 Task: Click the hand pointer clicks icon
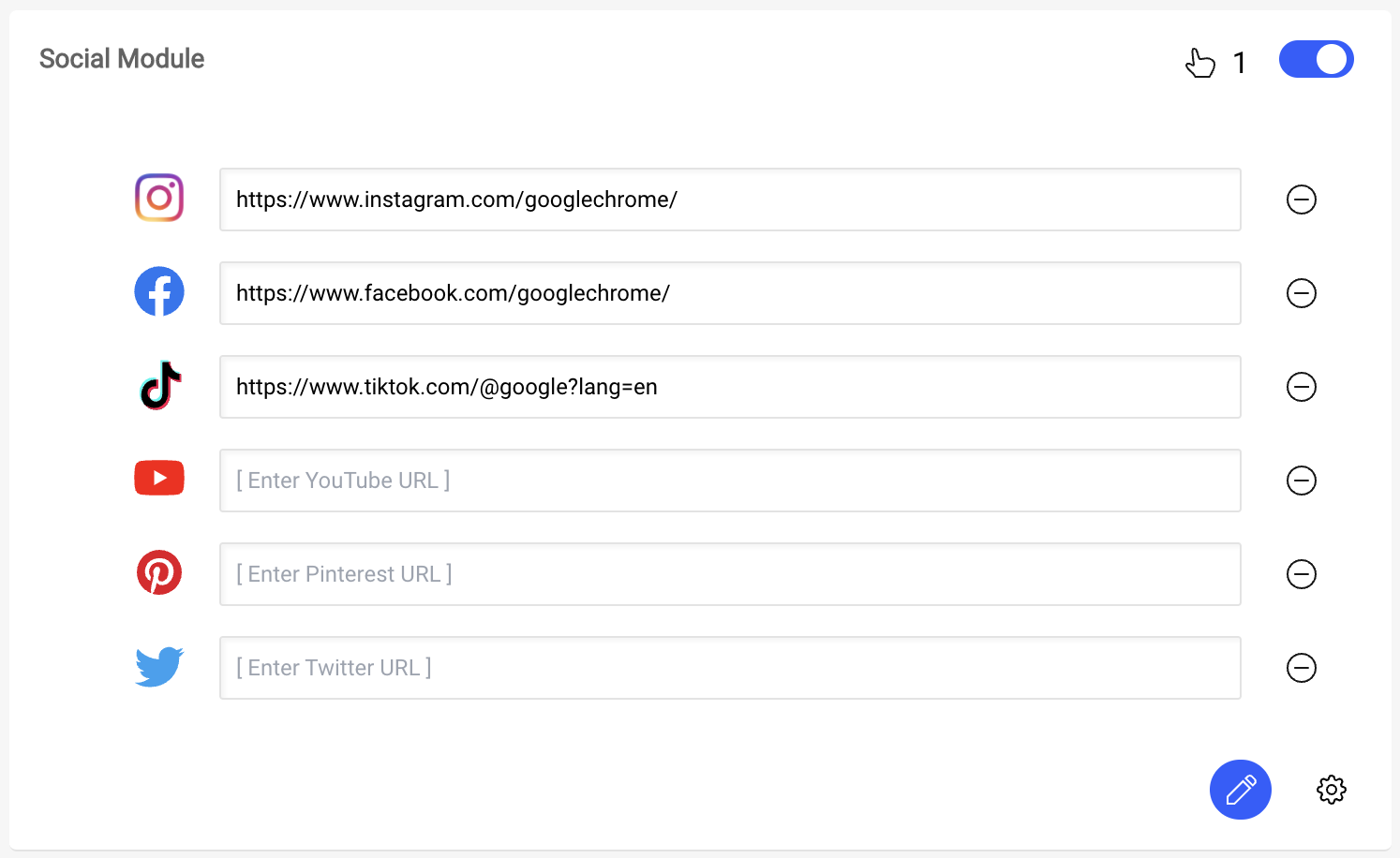(x=1200, y=63)
